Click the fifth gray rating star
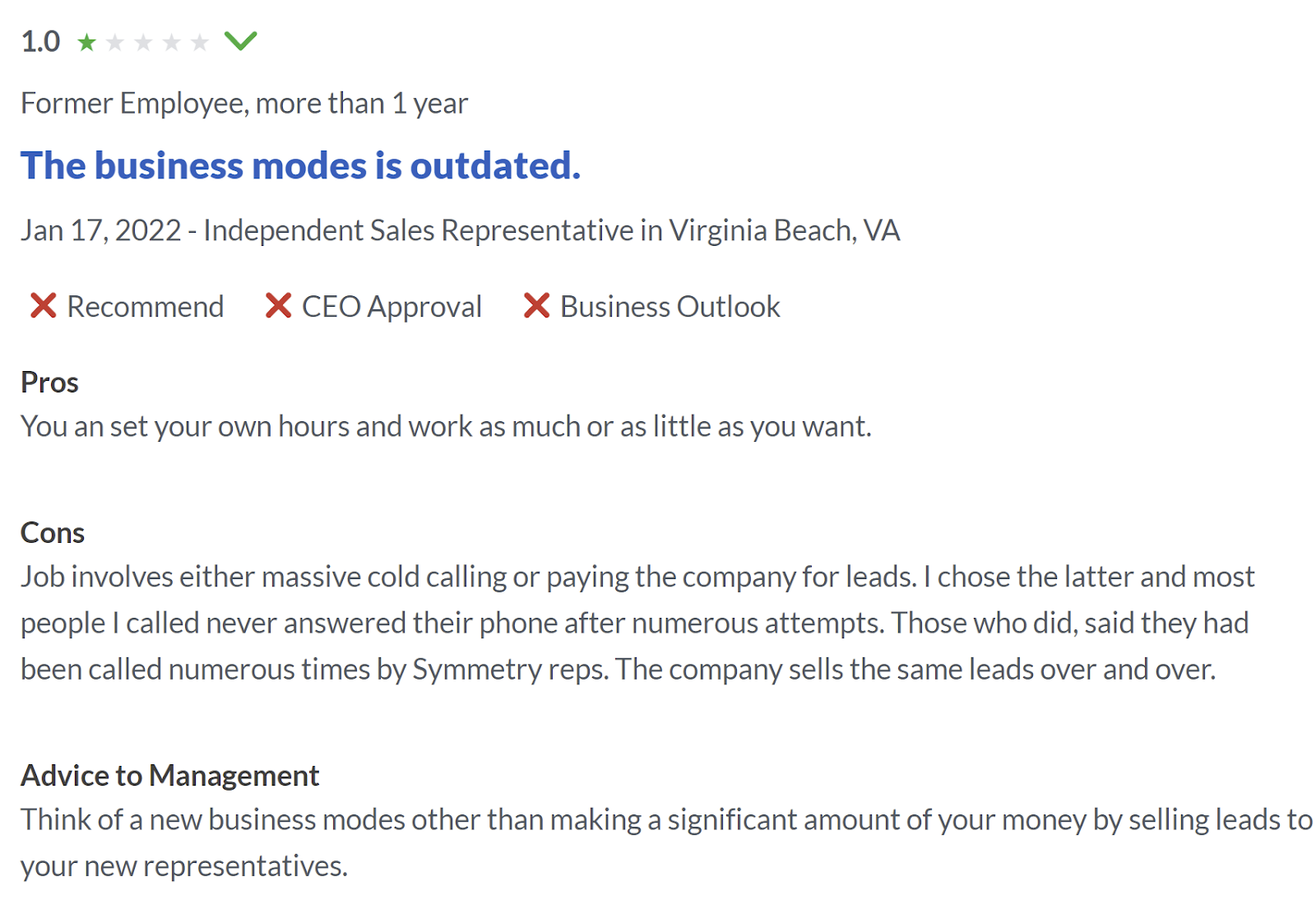Image resolution: width=1316 pixels, height=900 pixels. click(x=199, y=42)
